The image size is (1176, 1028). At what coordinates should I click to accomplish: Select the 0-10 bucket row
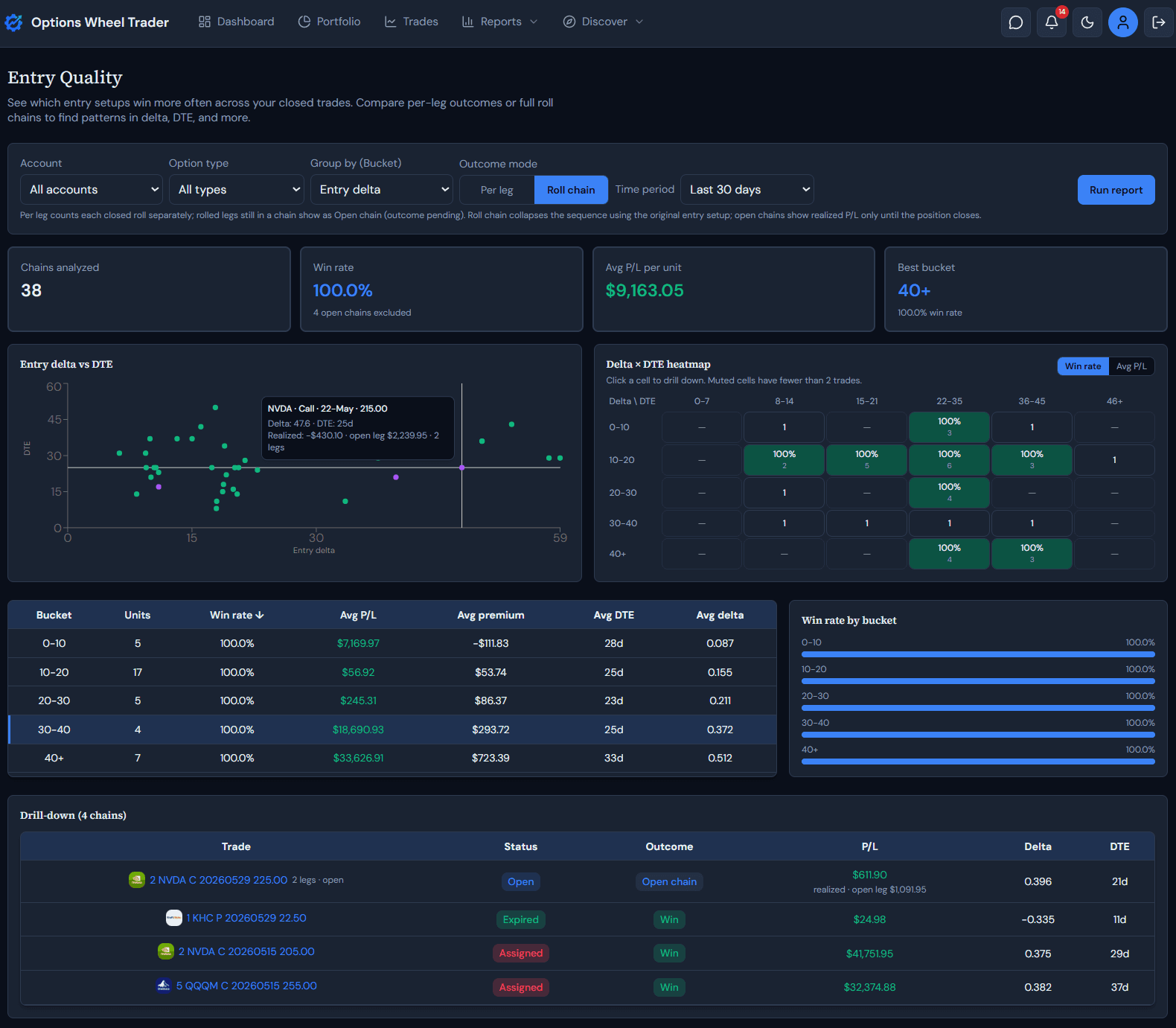pyautogui.click(x=392, y=643)
